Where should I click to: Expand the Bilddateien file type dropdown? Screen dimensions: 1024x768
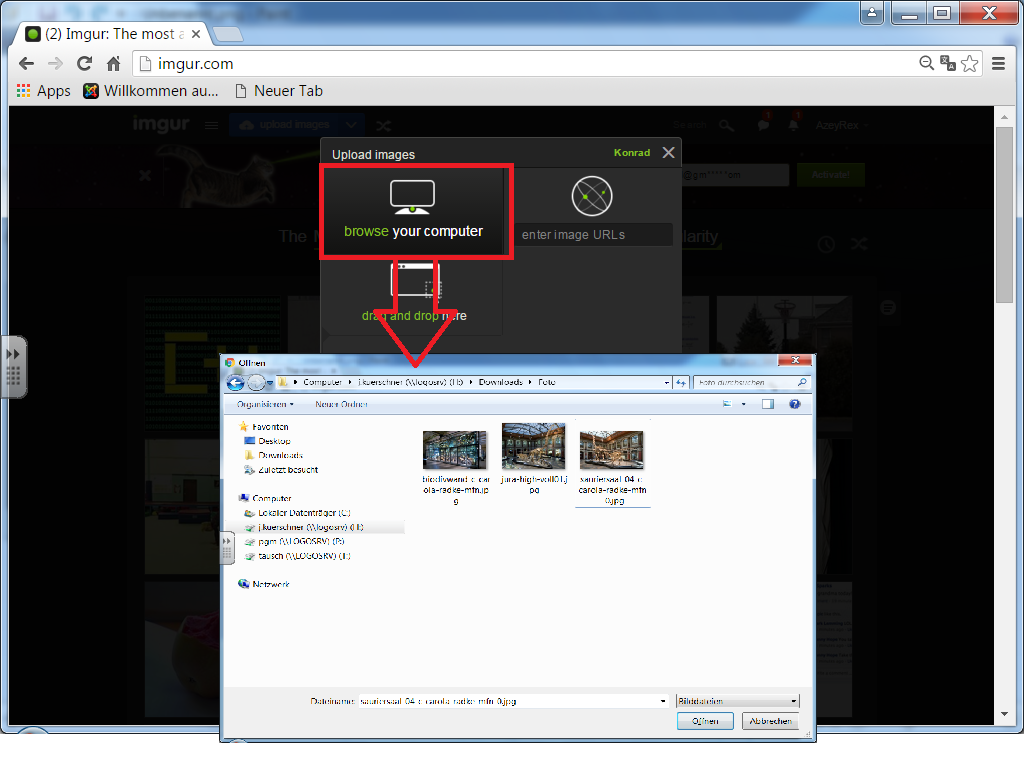[794, 701]
